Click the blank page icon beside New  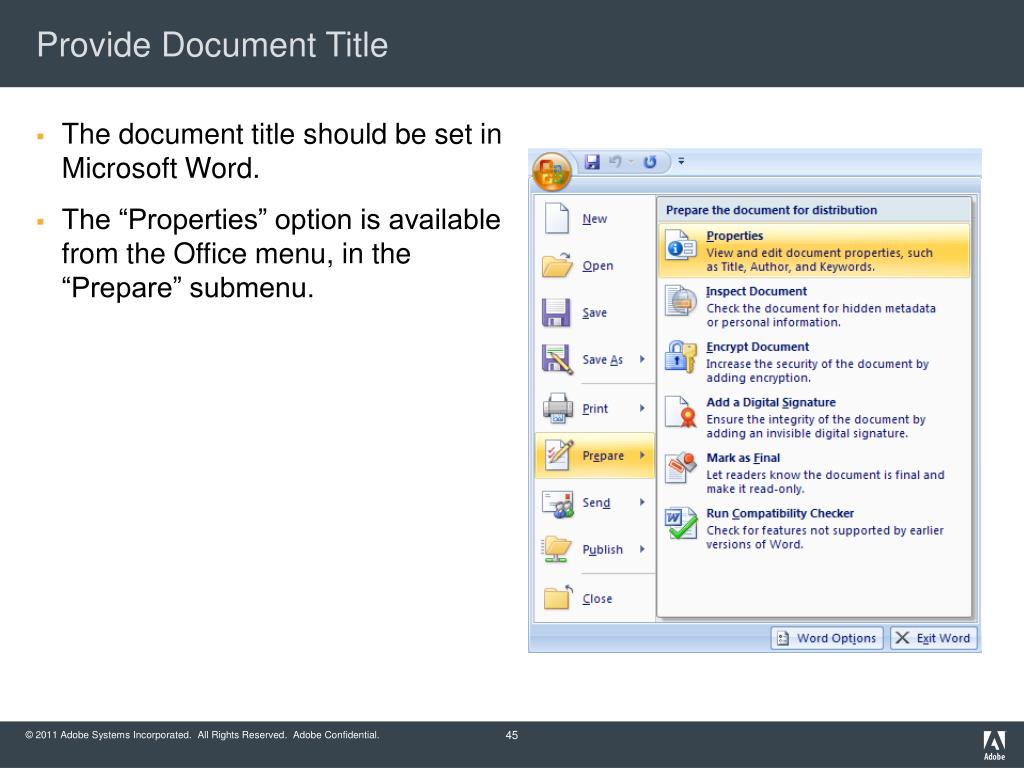pyautogui.click(x=556, y=218)
